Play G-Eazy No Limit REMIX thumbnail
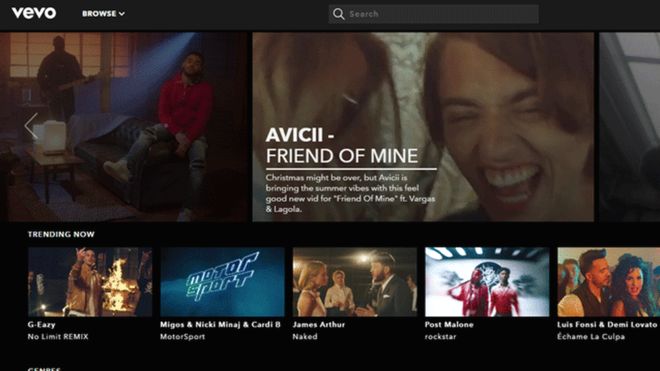 click(x=90, y=282)
